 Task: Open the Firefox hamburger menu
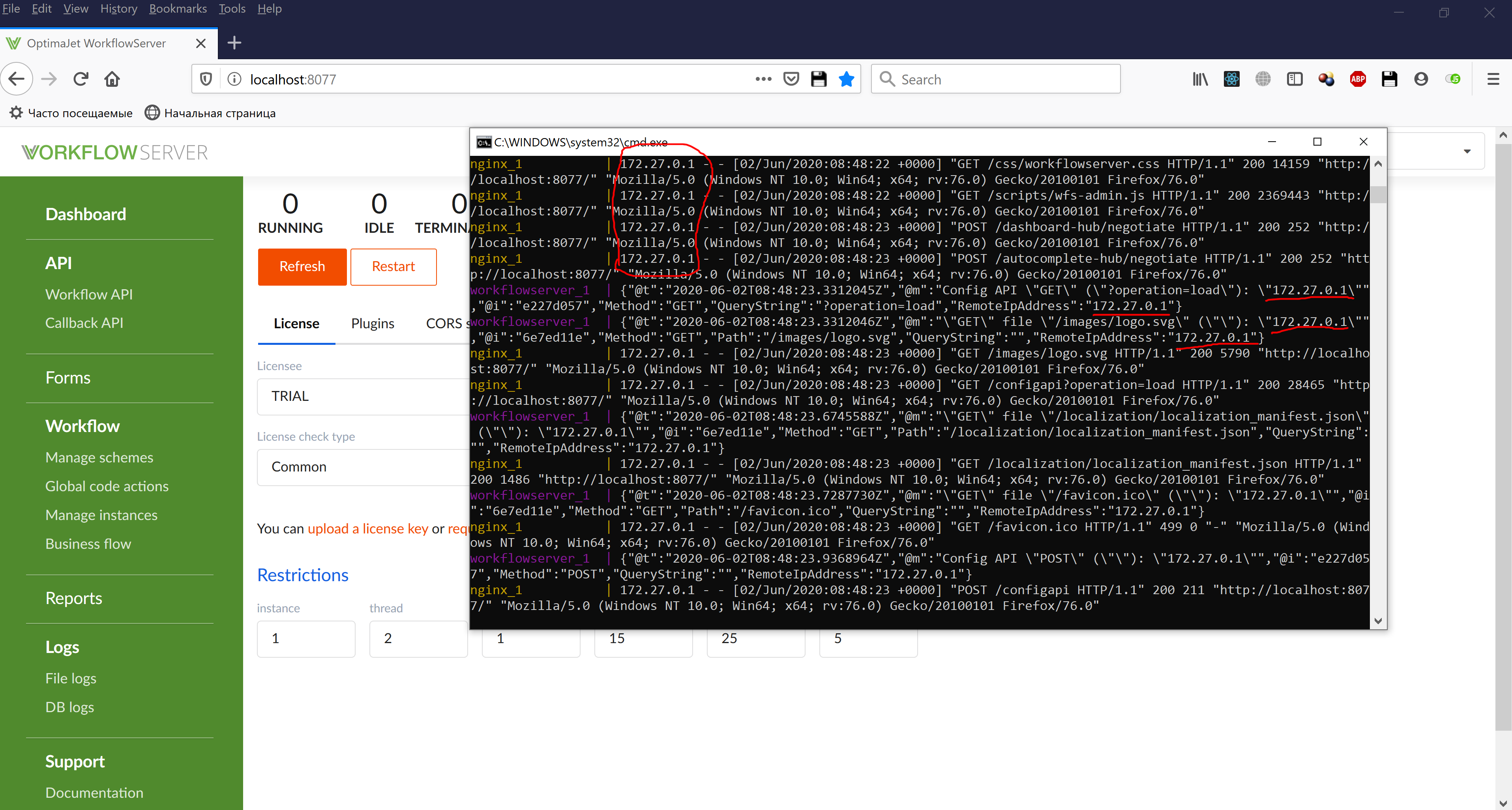(x=1493, y=79)
